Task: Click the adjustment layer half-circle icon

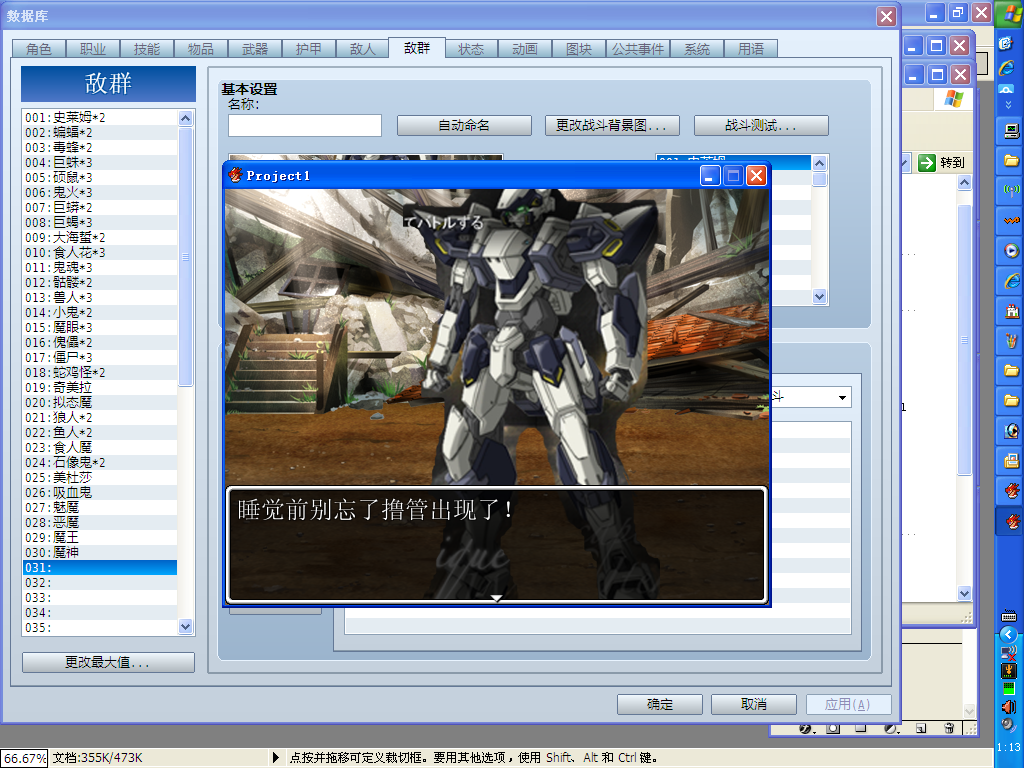Action: point(891,728)
